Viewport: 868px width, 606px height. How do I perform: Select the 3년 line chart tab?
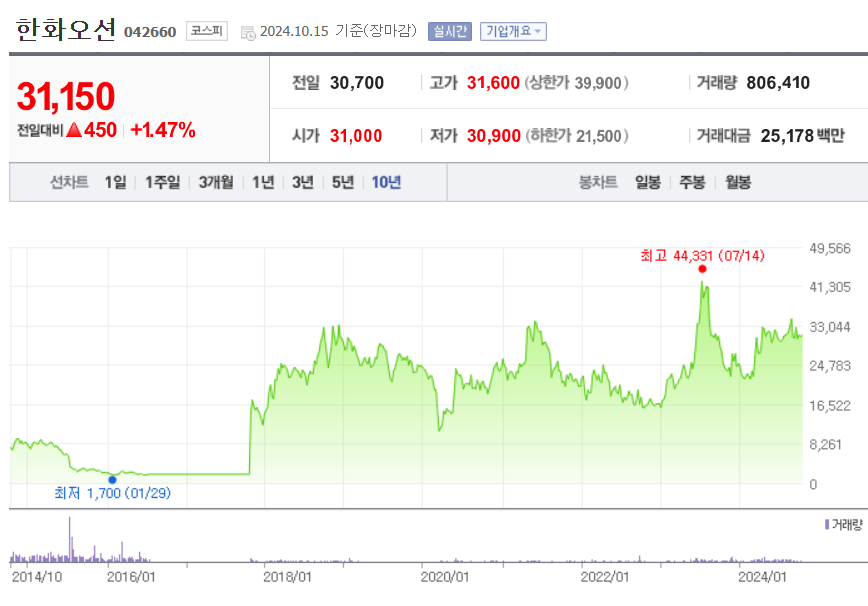coord(303,182)
